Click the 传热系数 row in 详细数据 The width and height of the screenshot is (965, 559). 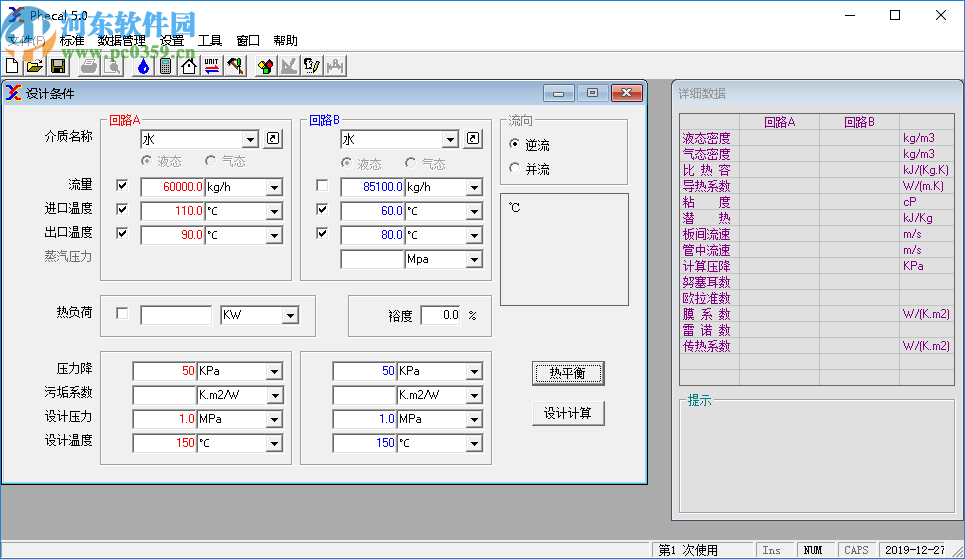pos(817,346)
